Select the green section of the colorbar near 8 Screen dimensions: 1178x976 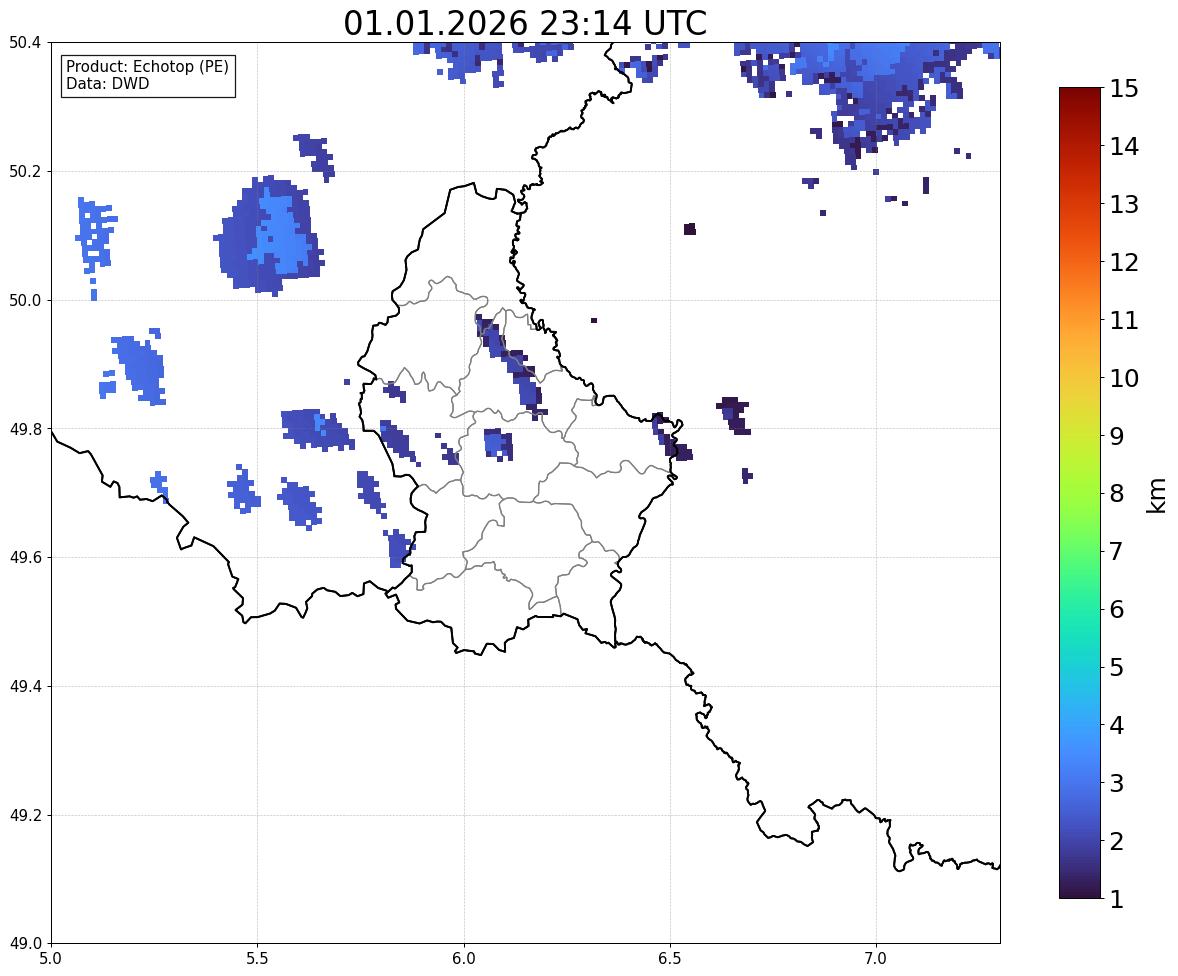point(1080,494)
